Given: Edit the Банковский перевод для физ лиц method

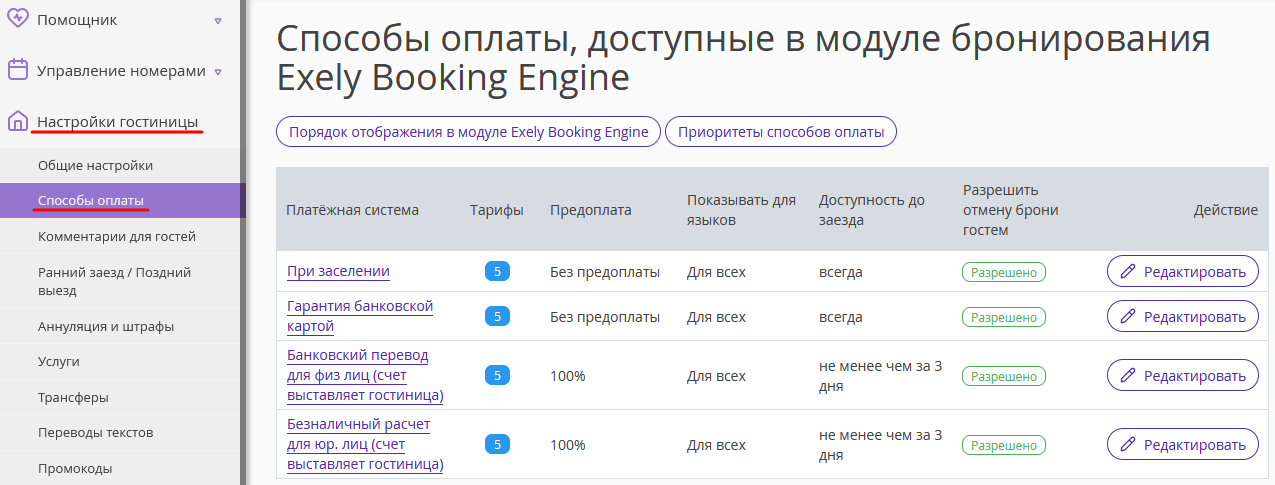Looking at the screenshot, I should [x=1182, y=375].
